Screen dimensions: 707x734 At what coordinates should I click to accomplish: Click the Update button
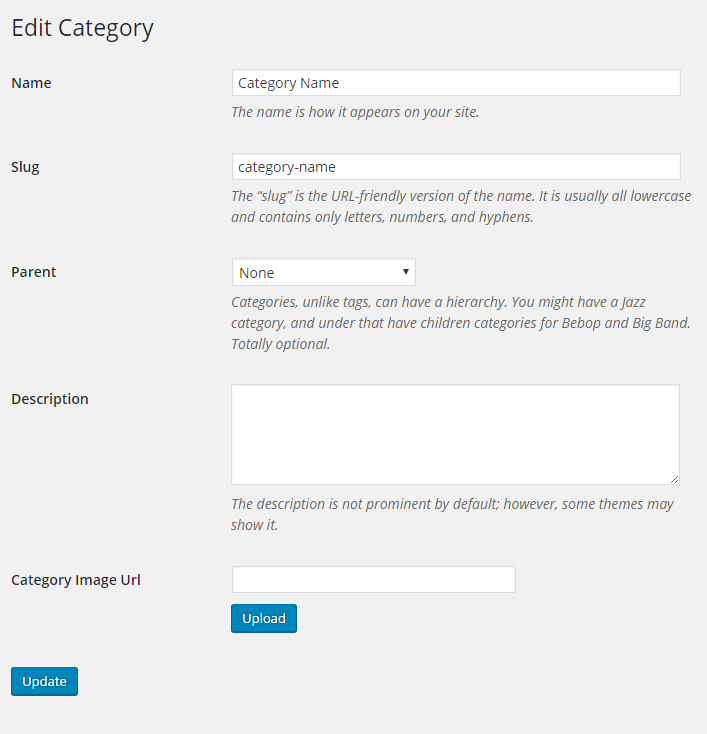click(x=44, y=682)
